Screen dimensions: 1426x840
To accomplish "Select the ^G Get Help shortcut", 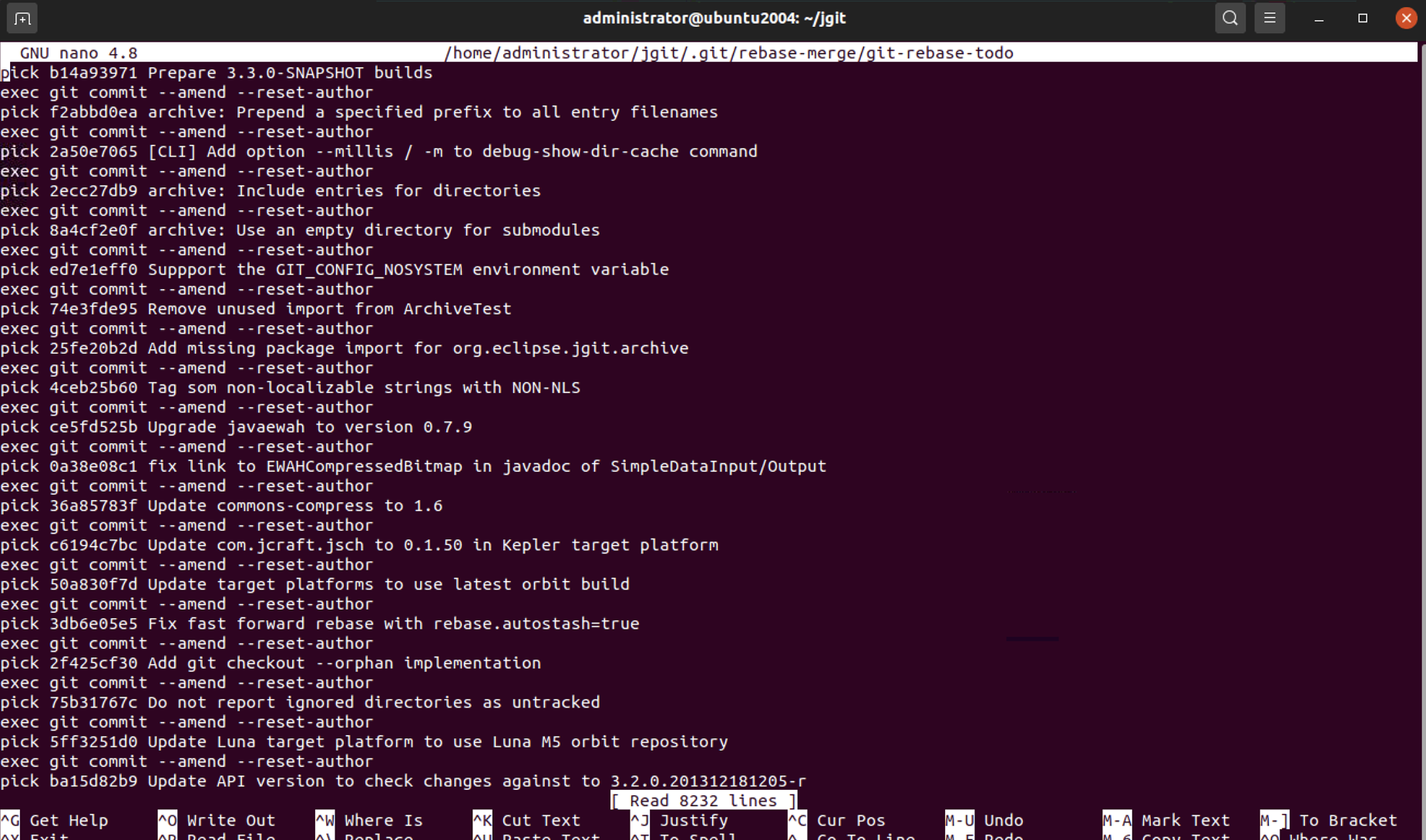I will point(54,821).
